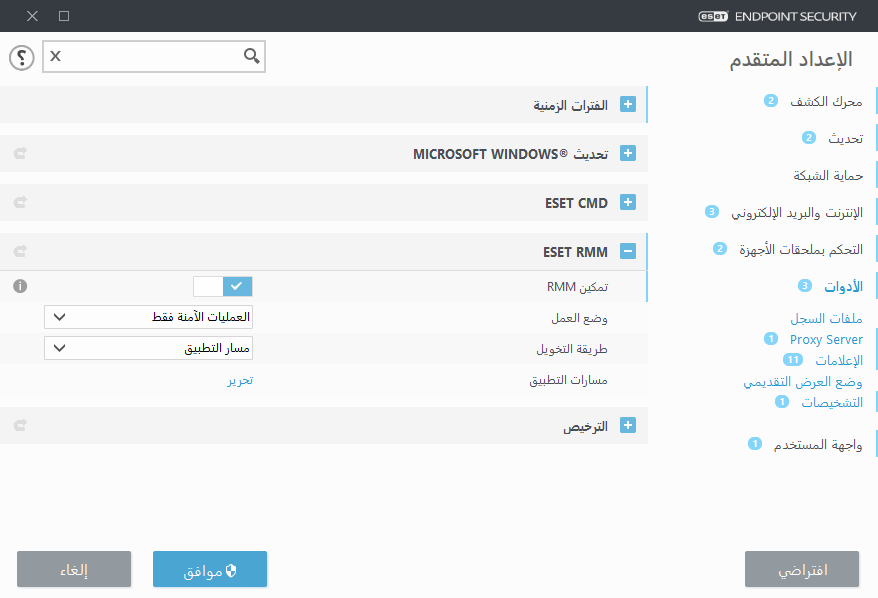Revert Microsoft Windows update section arrow
878x598 pixels.
tap(21, 153)
